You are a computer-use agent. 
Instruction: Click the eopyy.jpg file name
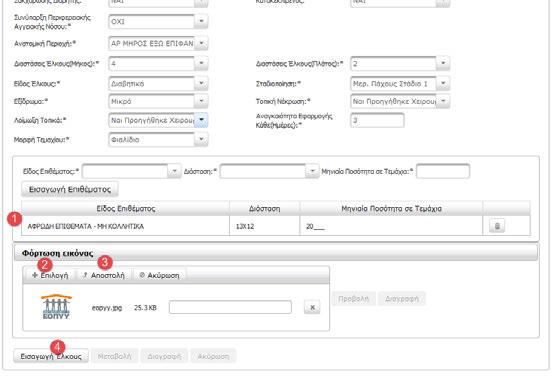107,308
